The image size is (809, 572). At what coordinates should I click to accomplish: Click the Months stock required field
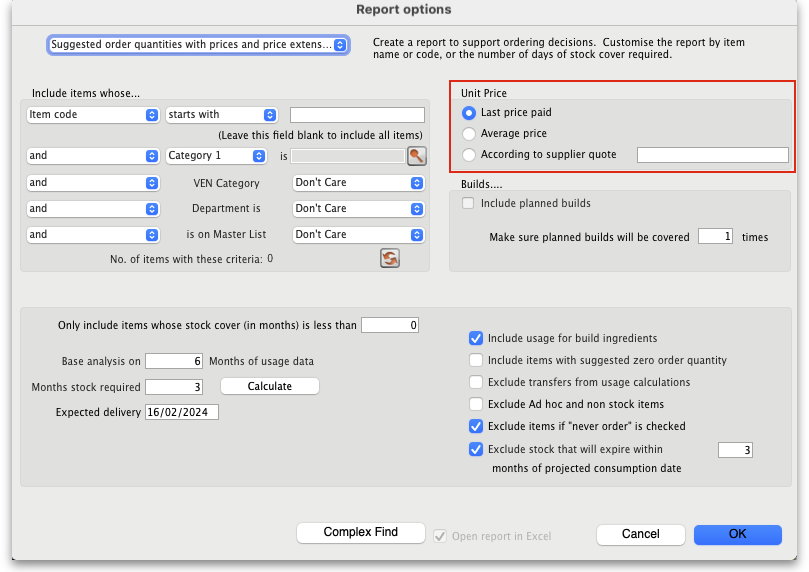click(x=174, y=387)
